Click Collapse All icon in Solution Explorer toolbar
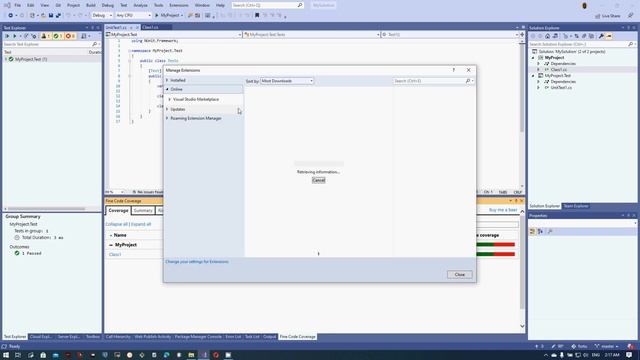Viewport: 640px width, 360px height. (584, 36)
